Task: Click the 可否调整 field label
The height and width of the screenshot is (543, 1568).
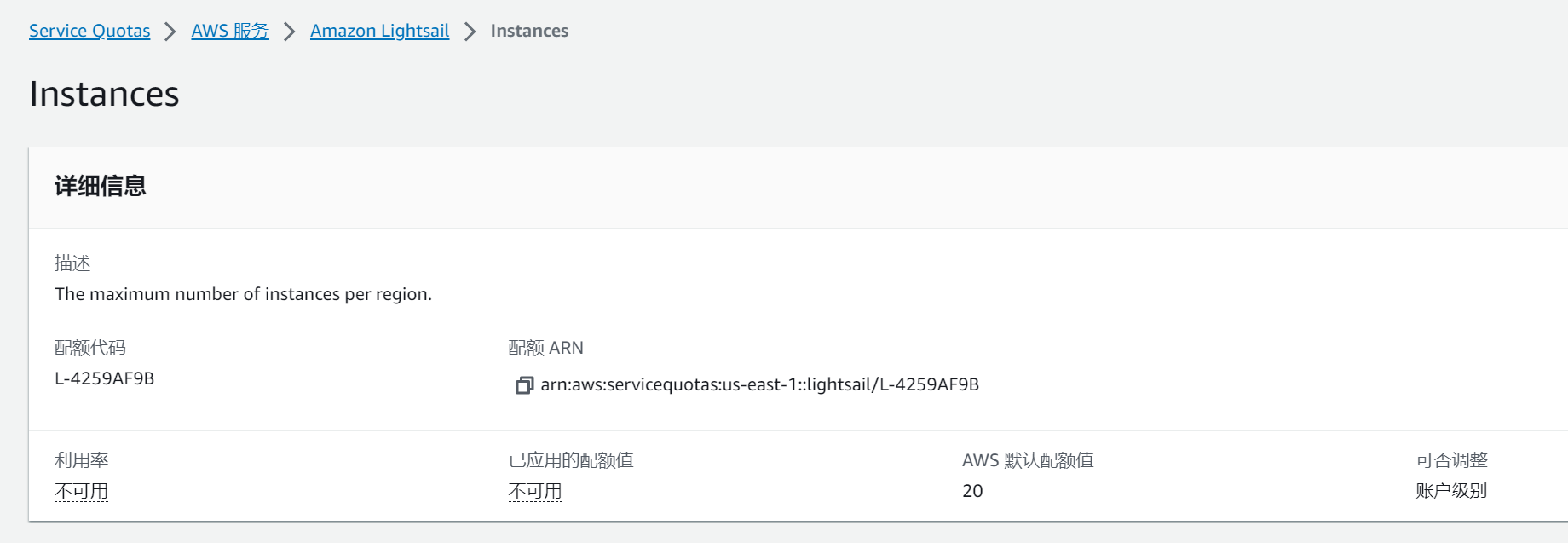Action: pos(1451,460)
